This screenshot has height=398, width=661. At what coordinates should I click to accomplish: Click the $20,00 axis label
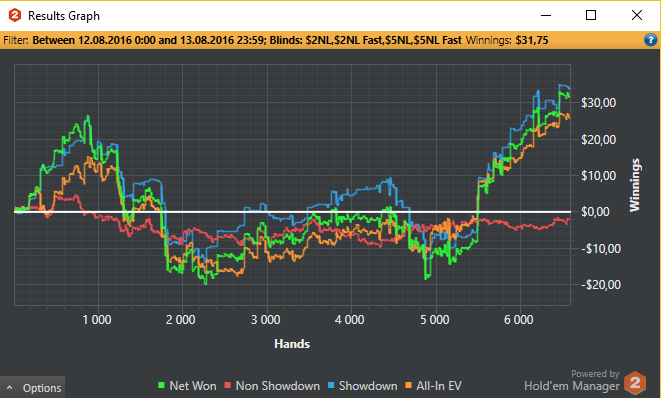599,140
